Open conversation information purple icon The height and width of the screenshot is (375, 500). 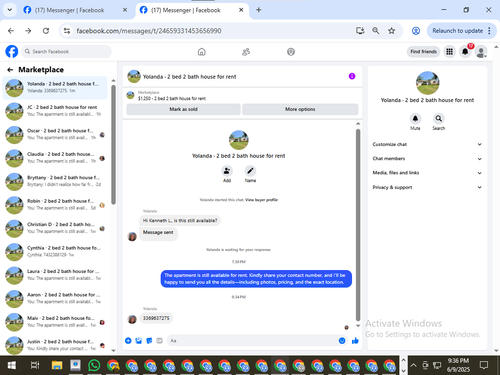tap(352, 76)
